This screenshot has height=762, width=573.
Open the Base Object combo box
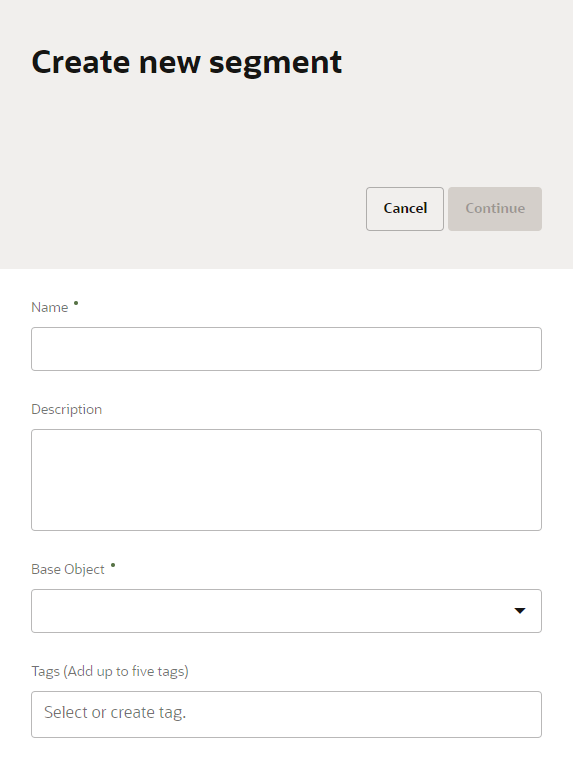pyautogui.click(x=286, y=611)
